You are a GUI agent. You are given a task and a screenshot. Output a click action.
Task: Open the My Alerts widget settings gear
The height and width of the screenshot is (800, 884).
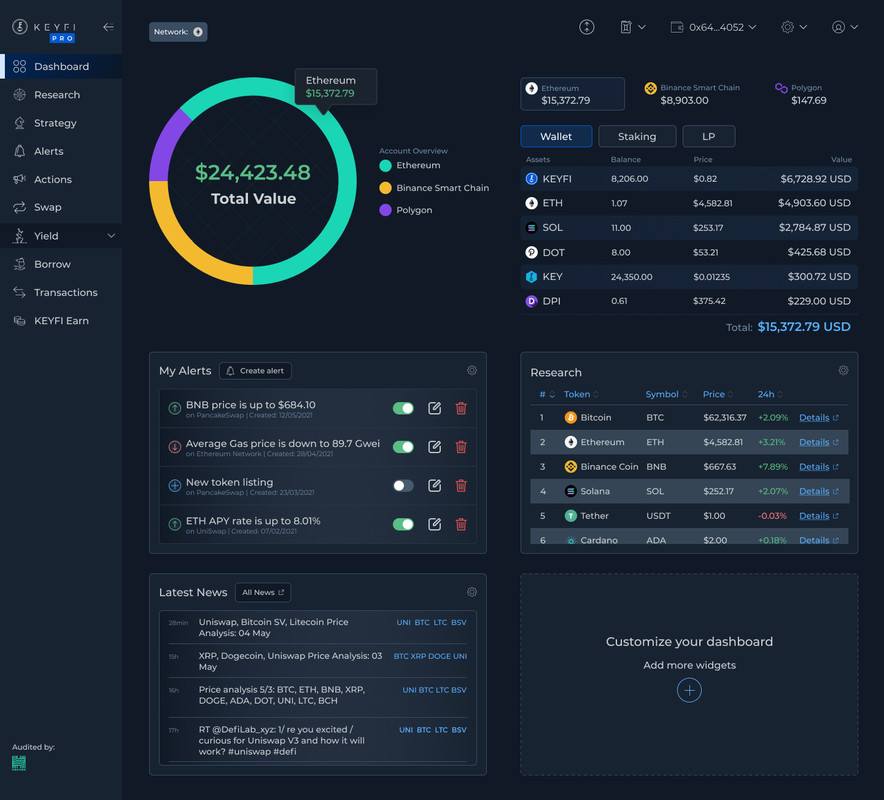pyautogui.click(x=472, y=370)
